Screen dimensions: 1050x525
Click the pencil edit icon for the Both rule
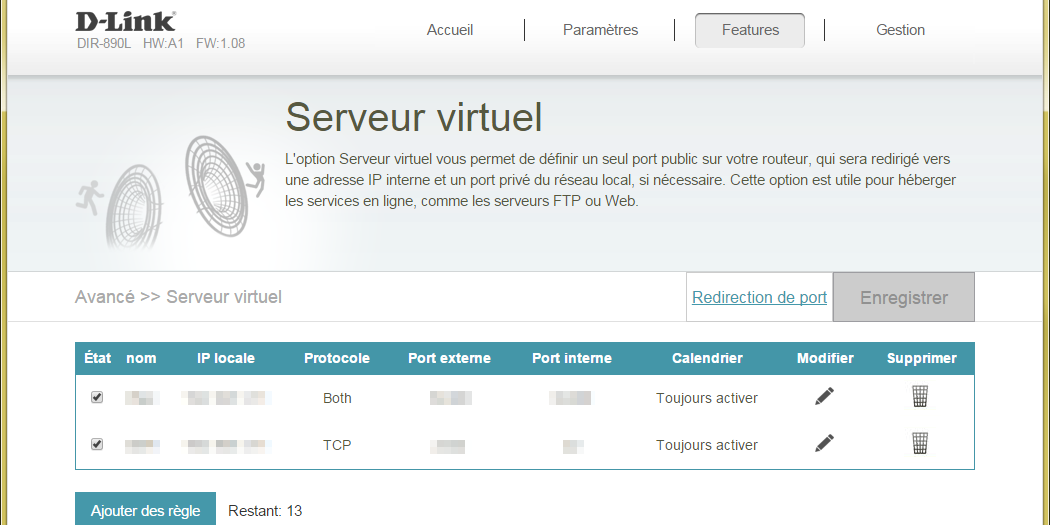(824, 397)
